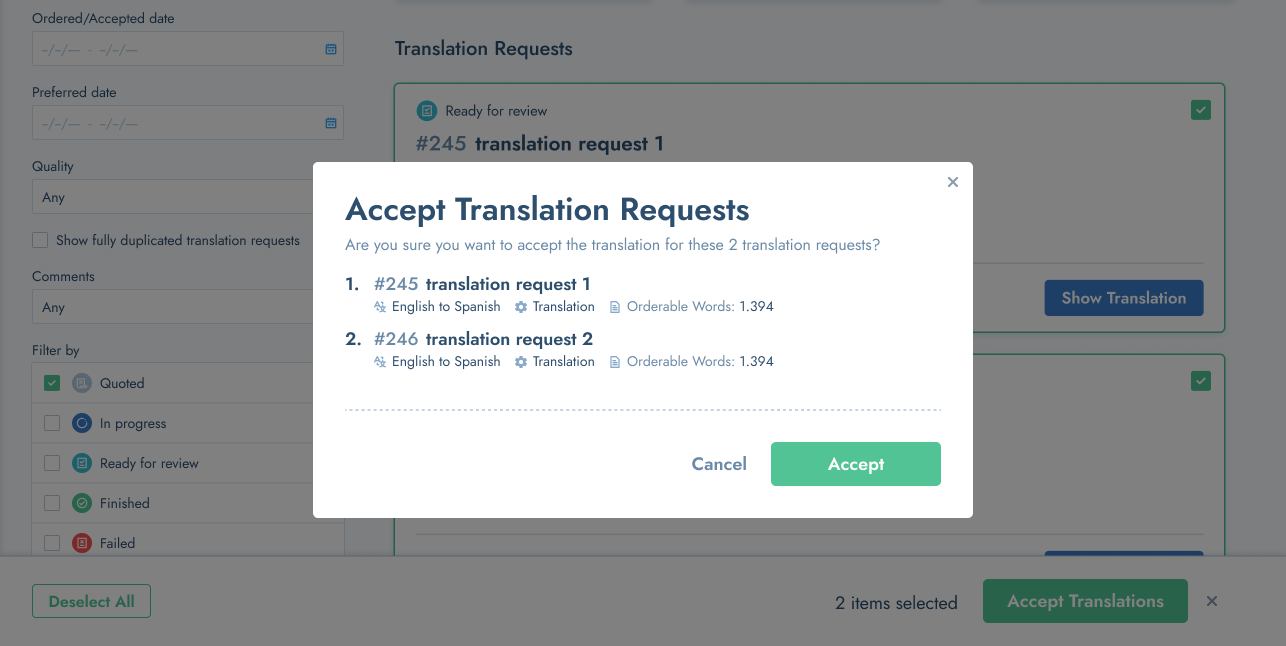Close the Accept Translation Requests dialog

953,182
